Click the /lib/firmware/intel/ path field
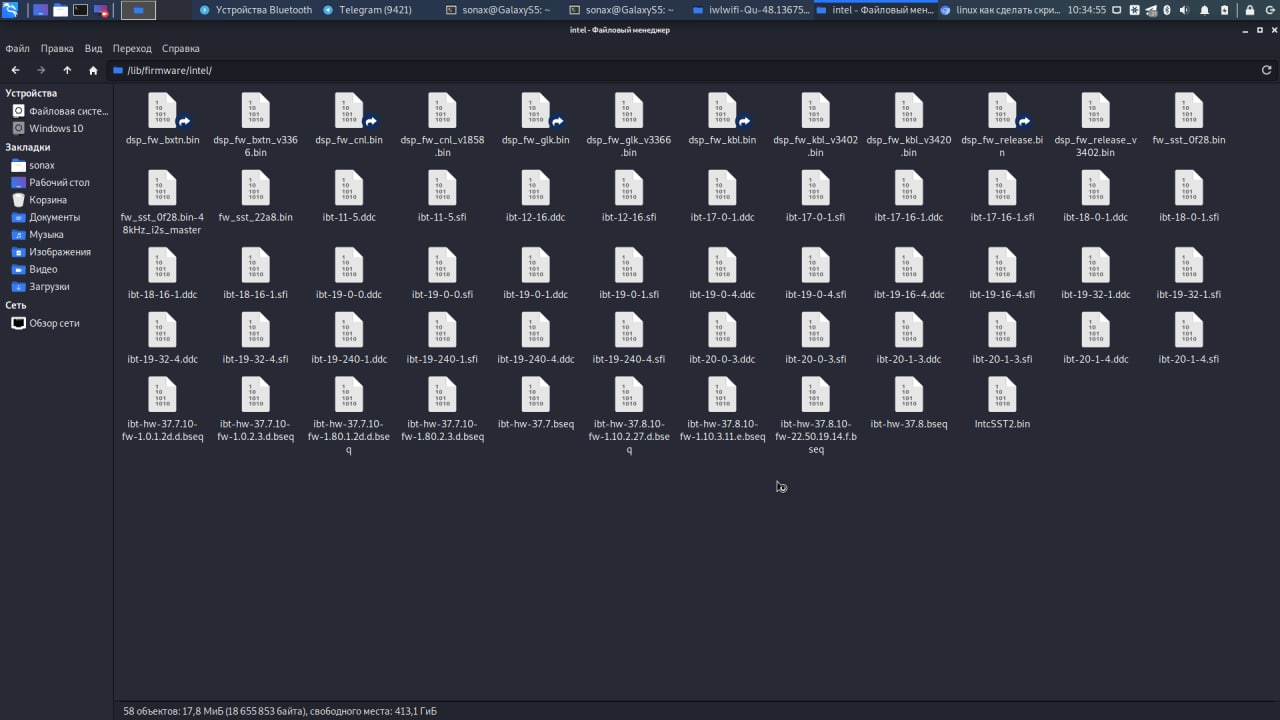Screen dimensions: 1280x720 [684, 70]
